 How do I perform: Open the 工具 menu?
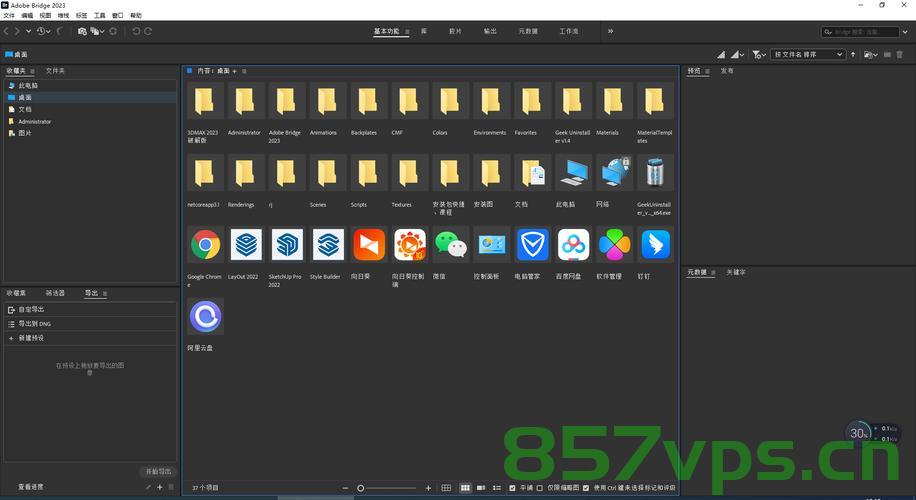point(100,16)
